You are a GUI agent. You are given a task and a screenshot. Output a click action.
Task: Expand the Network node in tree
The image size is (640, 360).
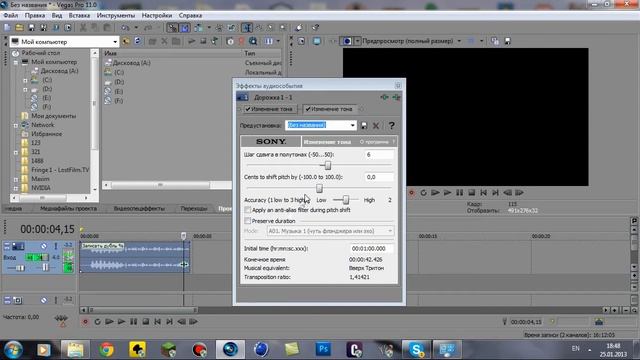pos(16,125)
